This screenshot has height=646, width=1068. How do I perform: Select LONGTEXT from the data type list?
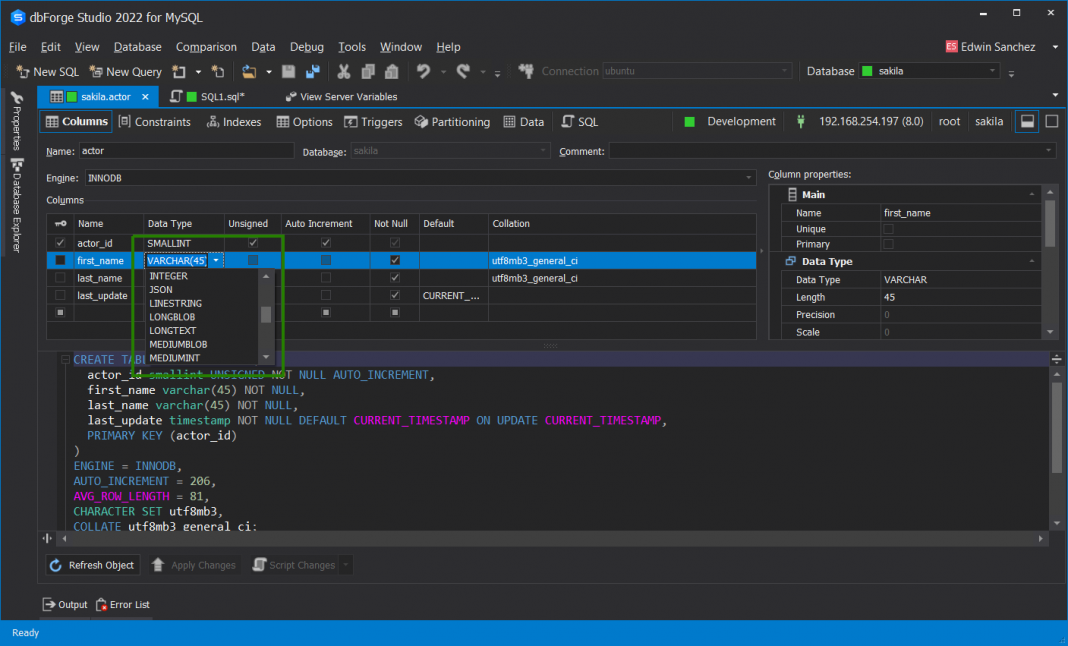point(172,330)
